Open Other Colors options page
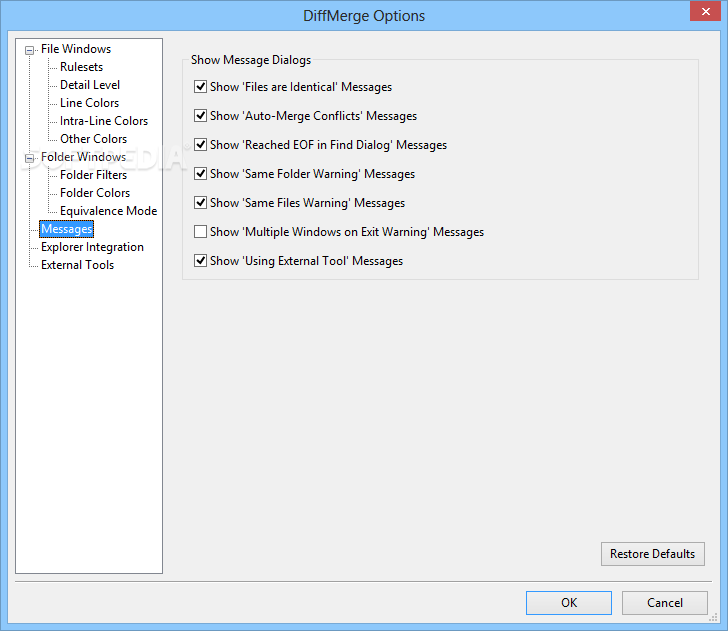The height and width of the screenshot is (631, 728). coord(93,139)
